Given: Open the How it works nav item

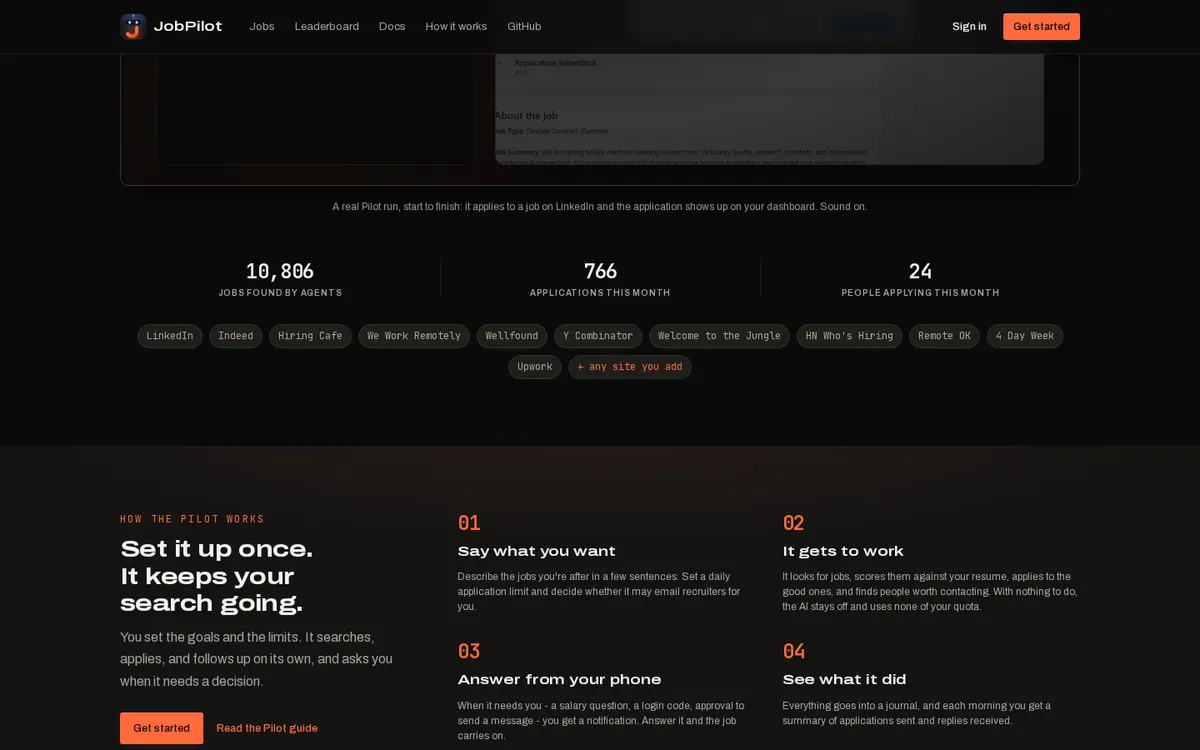Looking at the screenshot, I should point(456,26).
